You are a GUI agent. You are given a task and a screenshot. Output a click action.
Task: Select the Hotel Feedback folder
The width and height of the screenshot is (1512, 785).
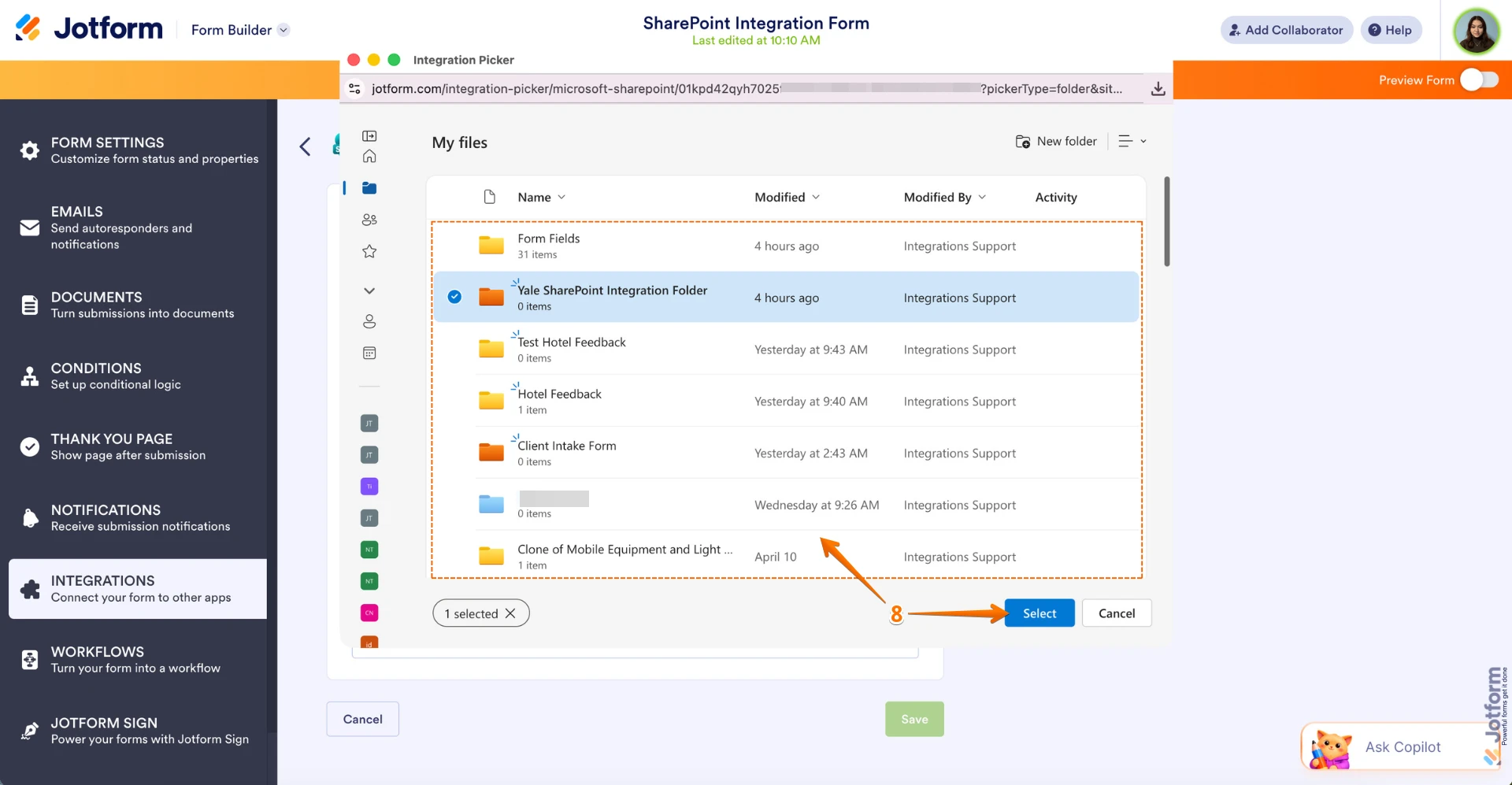[786, 402]
